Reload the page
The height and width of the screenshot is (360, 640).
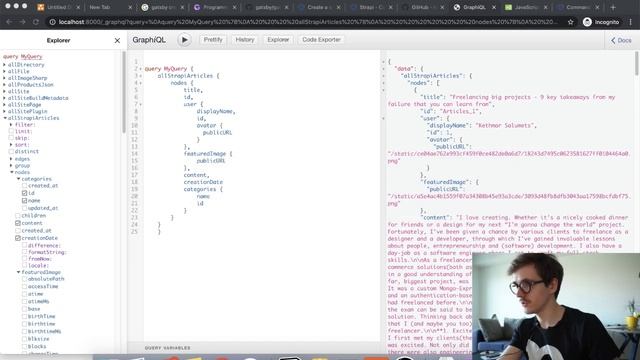click(36, 22)
